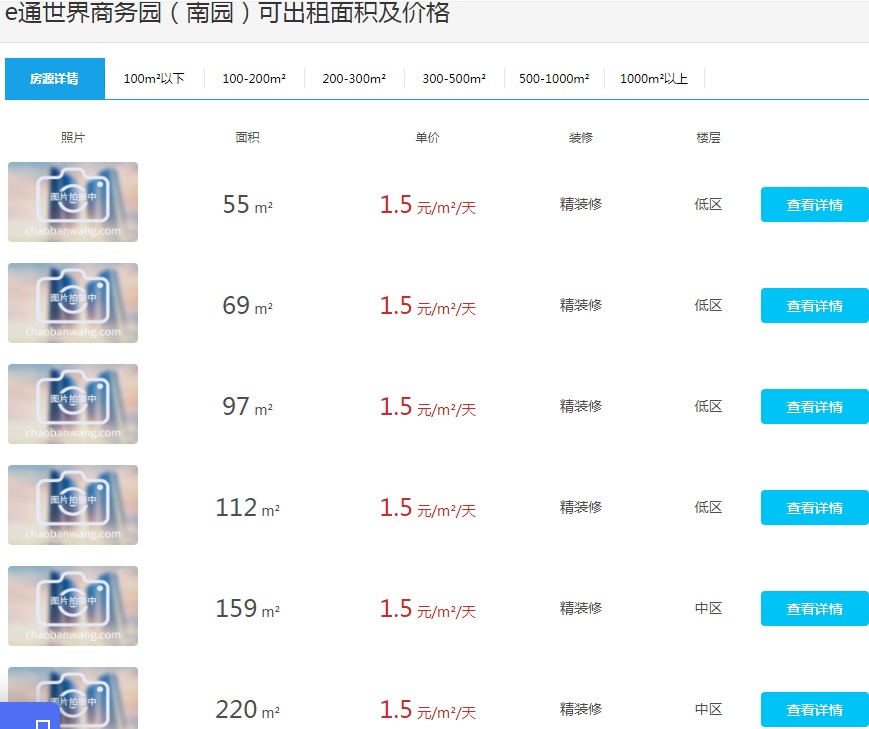Screen dimensions: 869x729
Task: Select the thumbnail for the 97 m² listing
Action: click(73, 404)
